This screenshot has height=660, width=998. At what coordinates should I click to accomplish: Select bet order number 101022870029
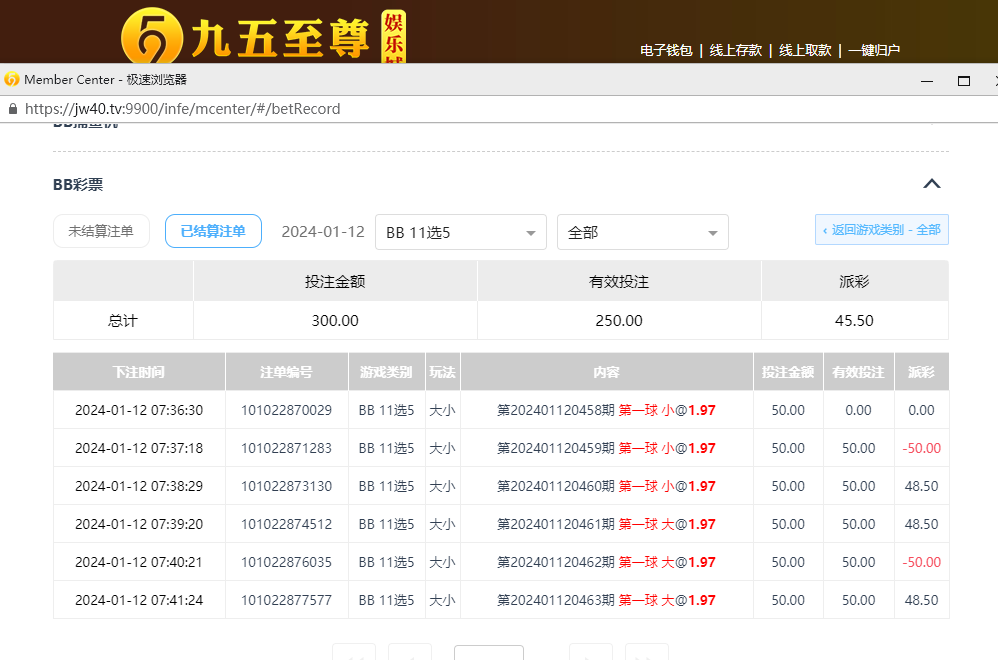click(286, 410)
